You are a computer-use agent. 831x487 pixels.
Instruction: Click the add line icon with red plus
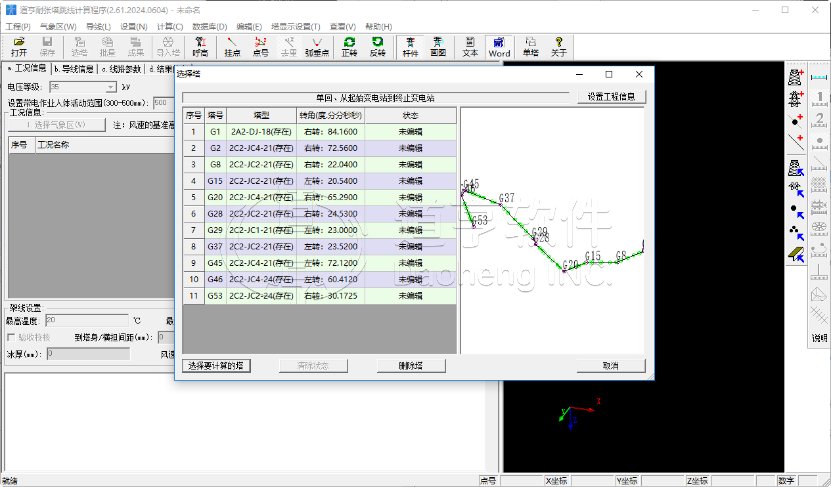click(795, 141)
